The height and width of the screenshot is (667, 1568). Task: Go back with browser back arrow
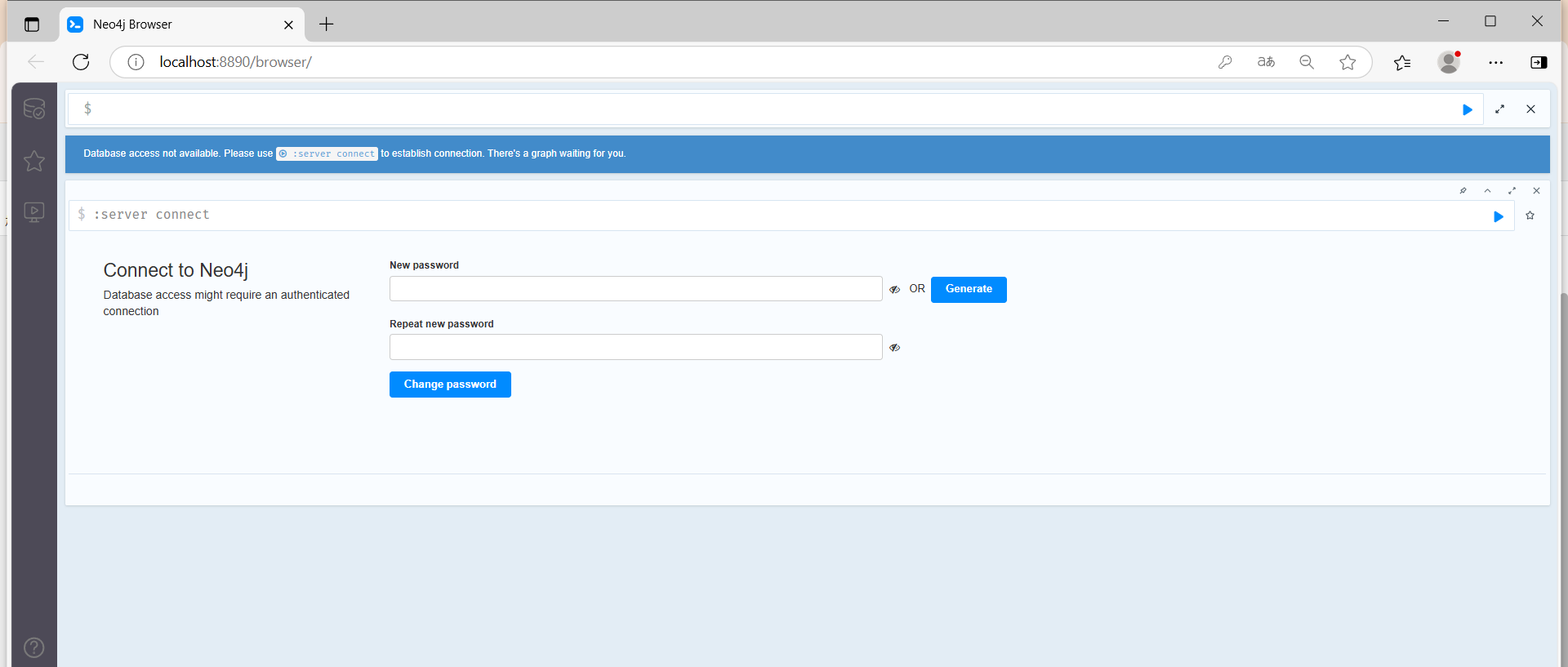(35, 62)
